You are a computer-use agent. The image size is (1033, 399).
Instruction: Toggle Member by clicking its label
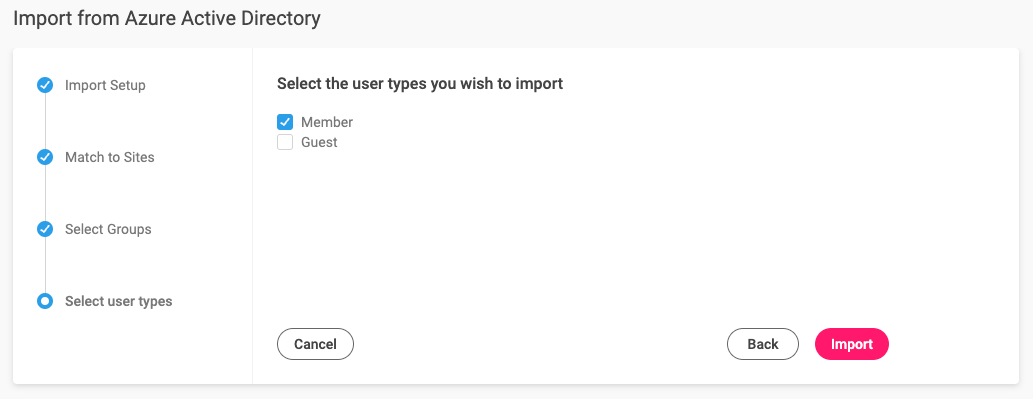[327, 122]
